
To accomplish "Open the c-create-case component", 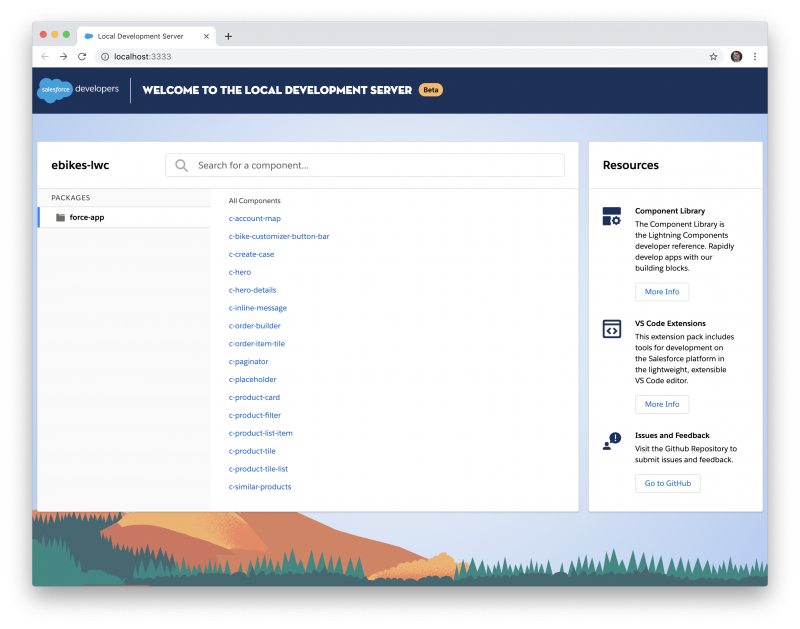I will 252,254.
